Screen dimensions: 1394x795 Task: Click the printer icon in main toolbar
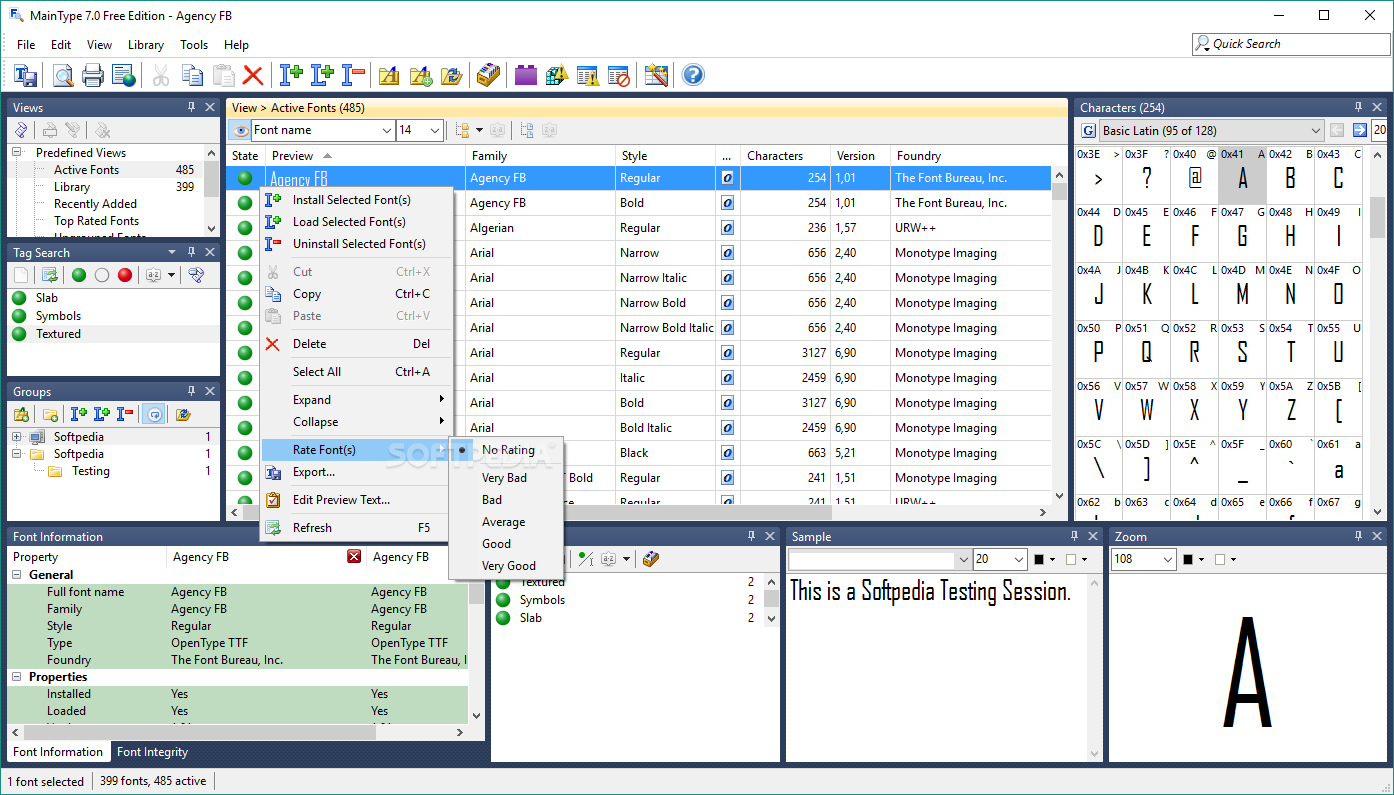click(93, 75)
